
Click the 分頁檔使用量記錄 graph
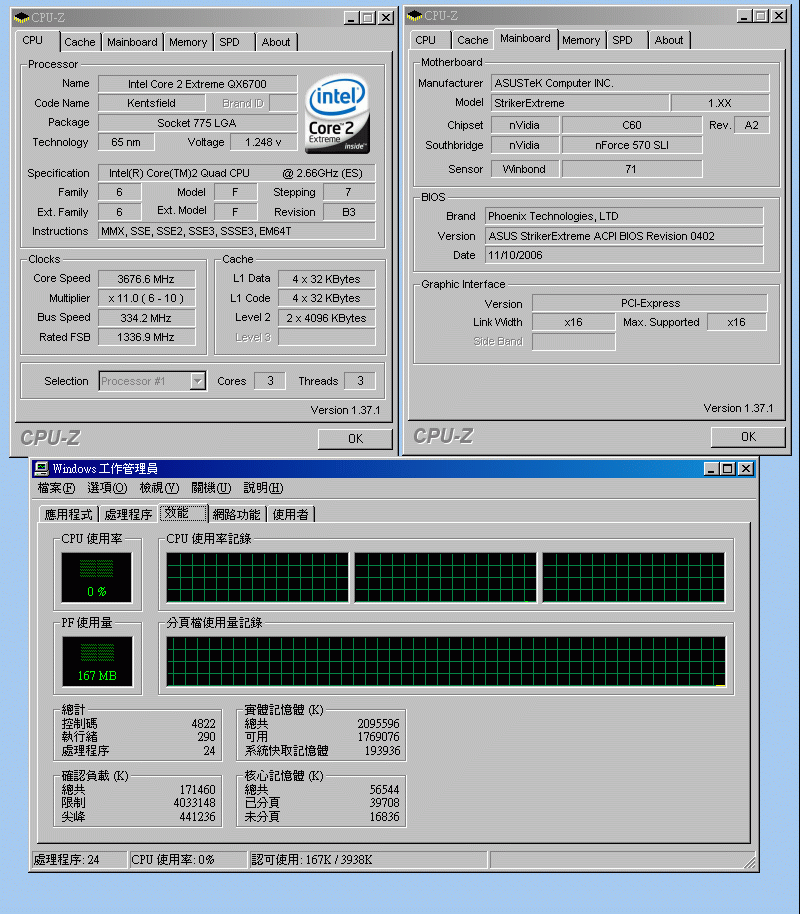[x=446, y=662]
